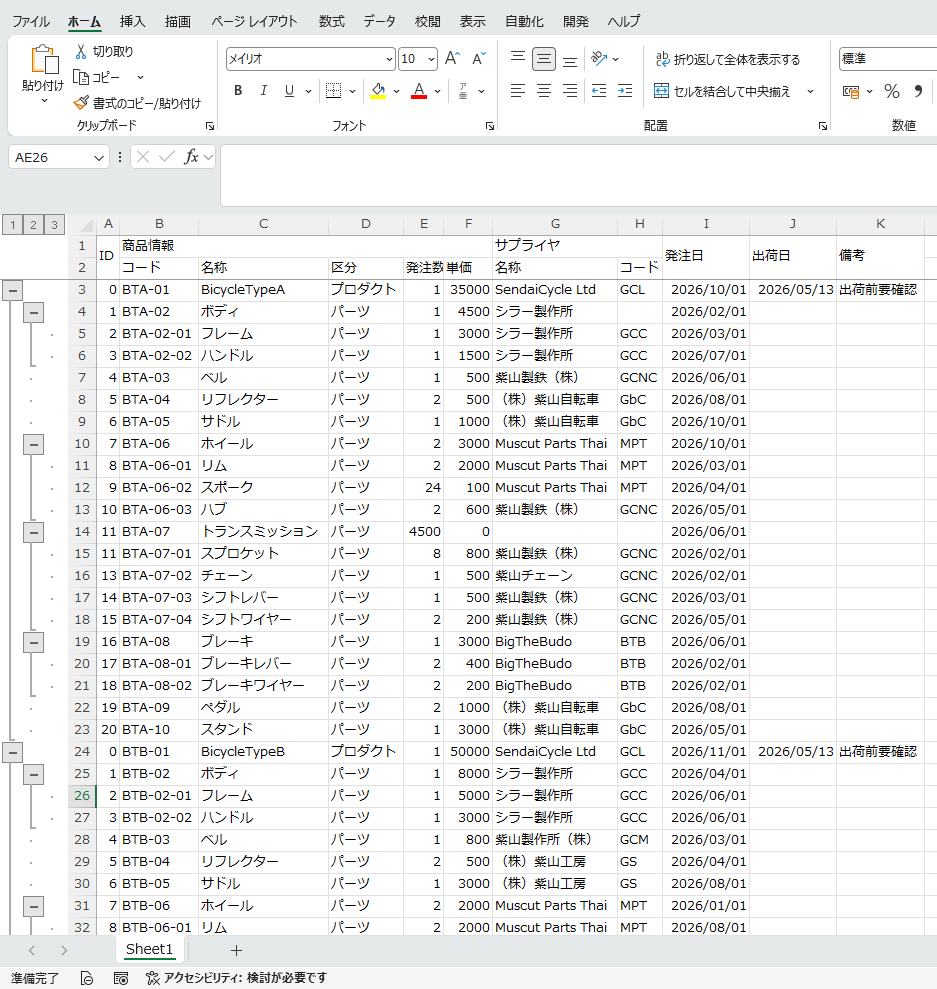The width and height of the screenshot is (937, 989).
Task: Click セルを結合して中央揃え merge button
Action: pyautogui.click(x=722, y=91)
